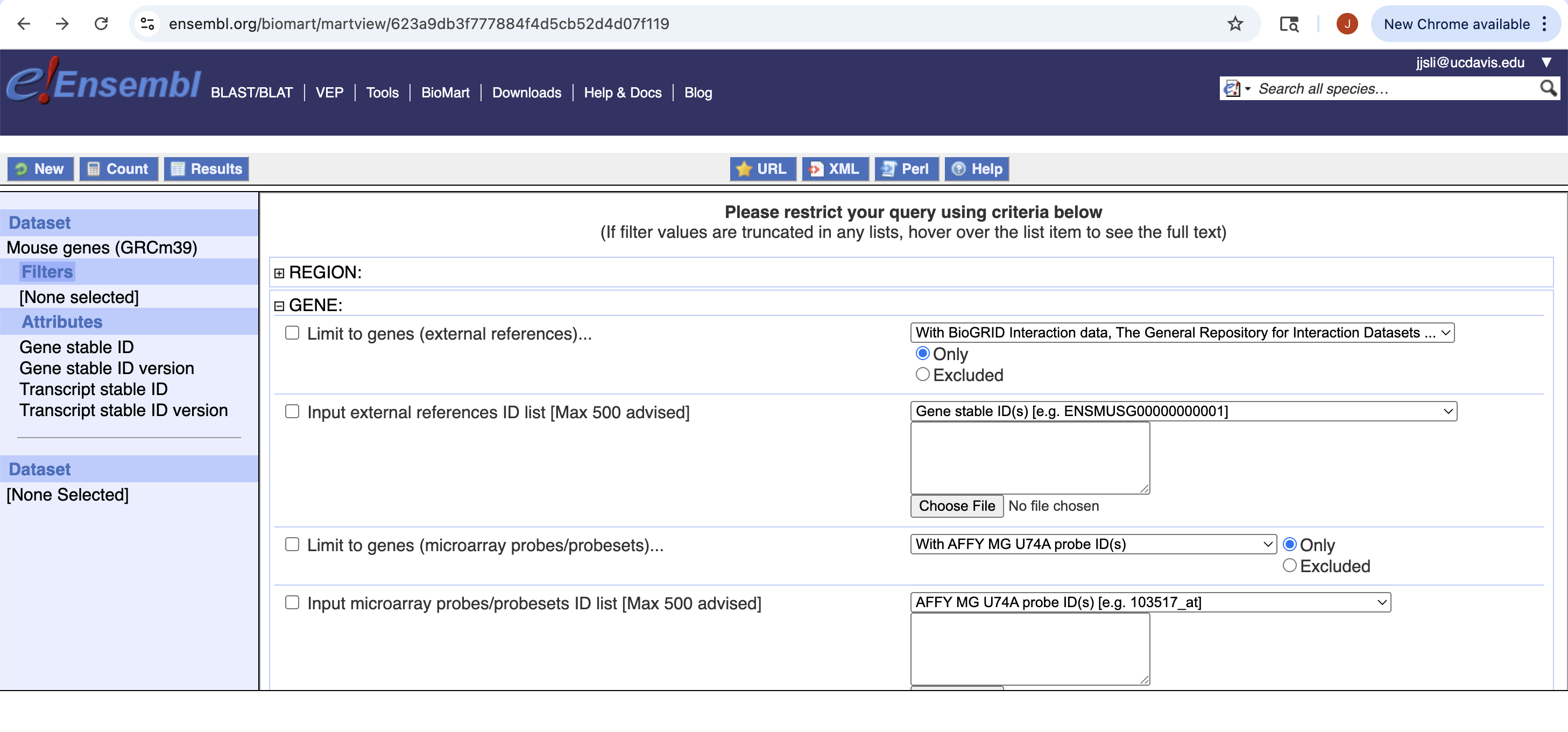Click the URL star icon button
Image resolution: width=1568 pixels, height=732 pixels.
(x=762, y=168)
